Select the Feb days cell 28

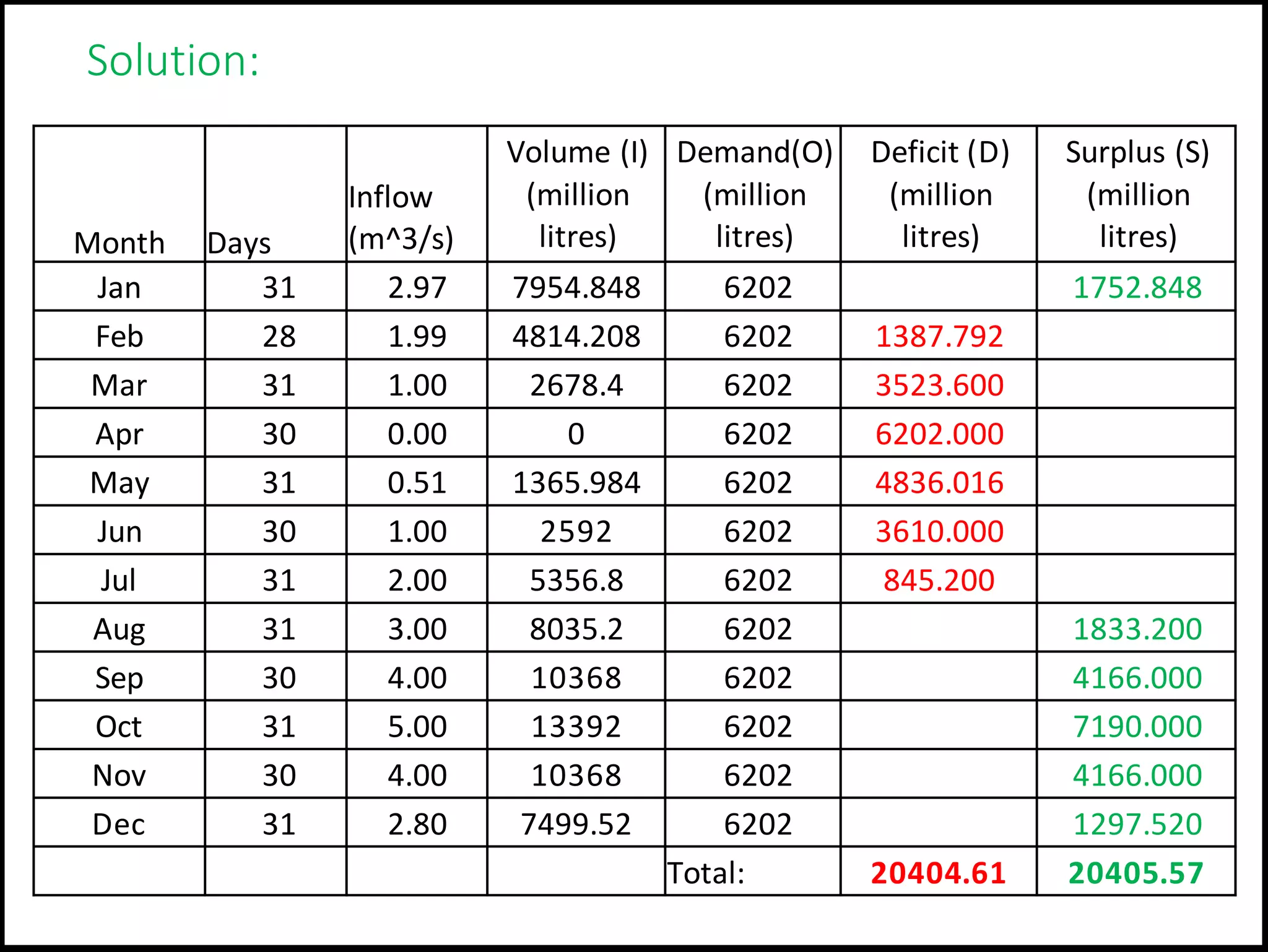pos(279,336)
